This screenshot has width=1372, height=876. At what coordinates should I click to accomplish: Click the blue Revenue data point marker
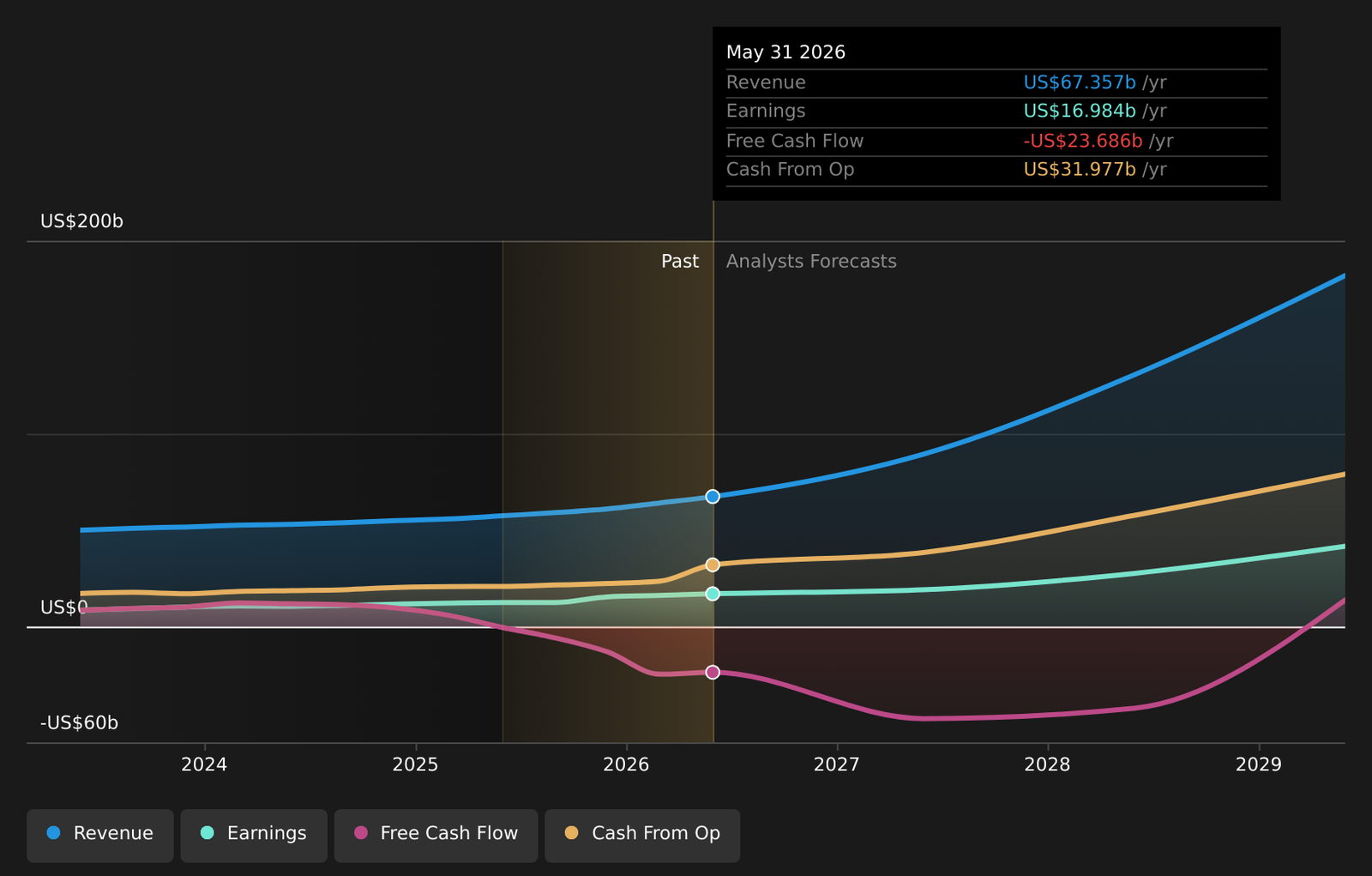click(713, 497)
